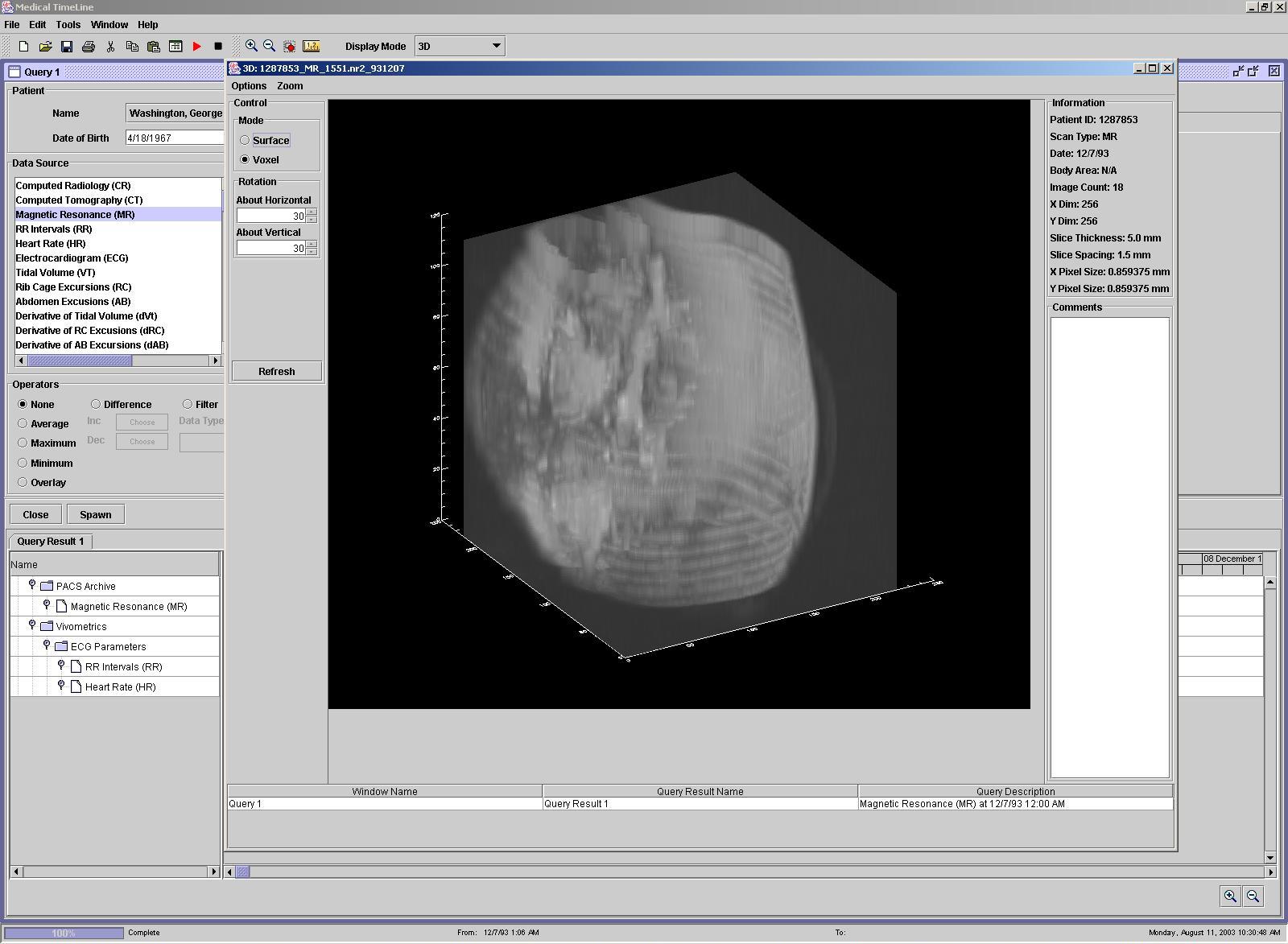
Task: Click the Open folder toolbar icon
Action: tap(45, 47)
